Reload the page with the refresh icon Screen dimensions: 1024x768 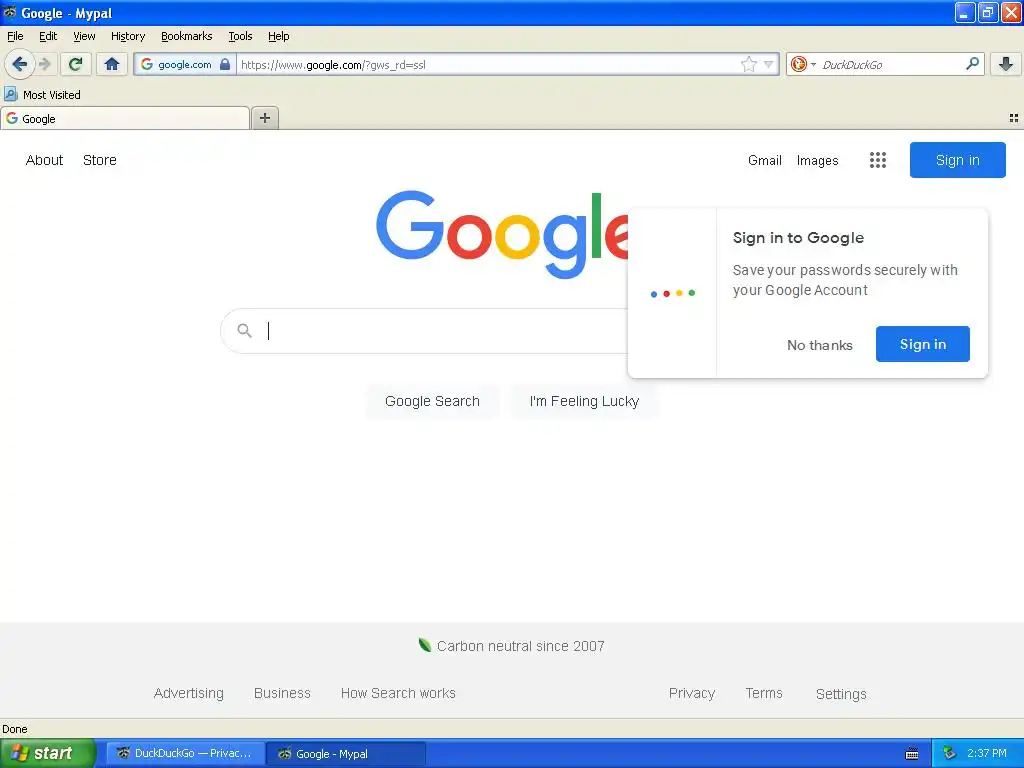tap(76, 64)
